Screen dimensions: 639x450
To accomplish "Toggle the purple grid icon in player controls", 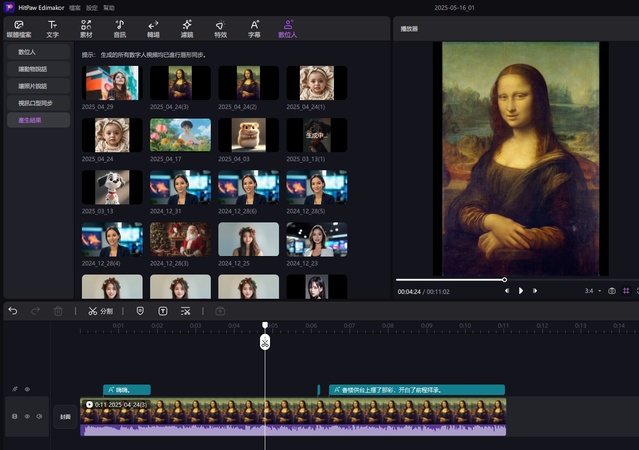I will [x=625, y=291].
